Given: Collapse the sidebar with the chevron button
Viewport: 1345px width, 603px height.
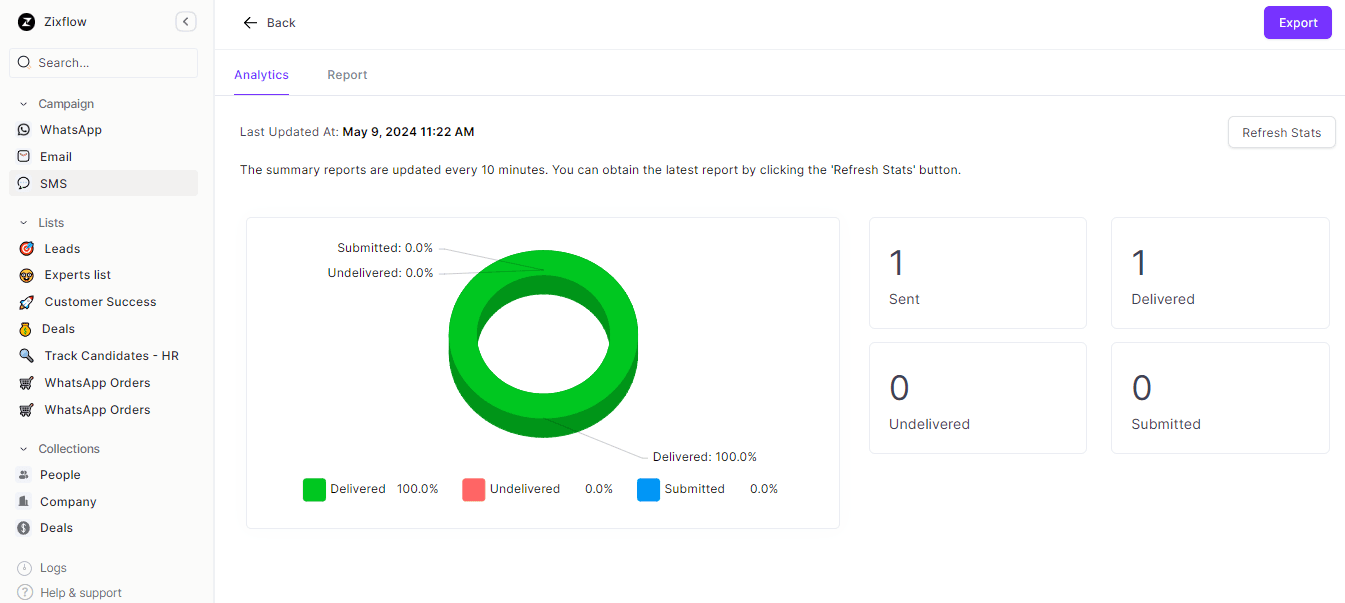Looking at the screenshot, I should pos(185,22).
